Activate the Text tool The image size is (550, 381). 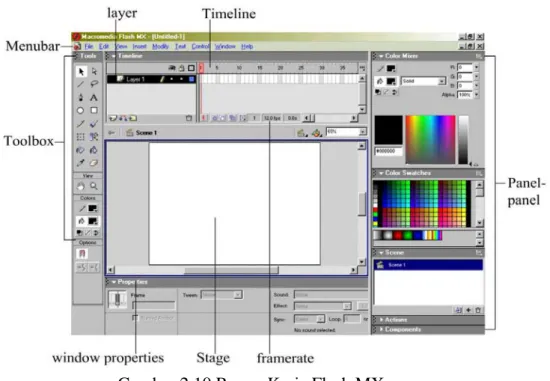coord(94,97)
